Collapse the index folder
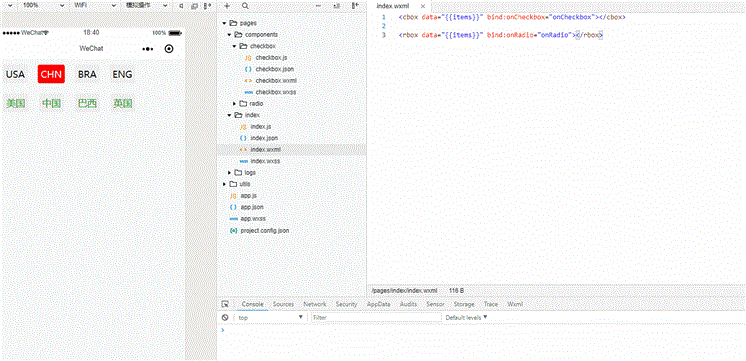The width and height of the screenshot is (746, 361). pos(229,115)
